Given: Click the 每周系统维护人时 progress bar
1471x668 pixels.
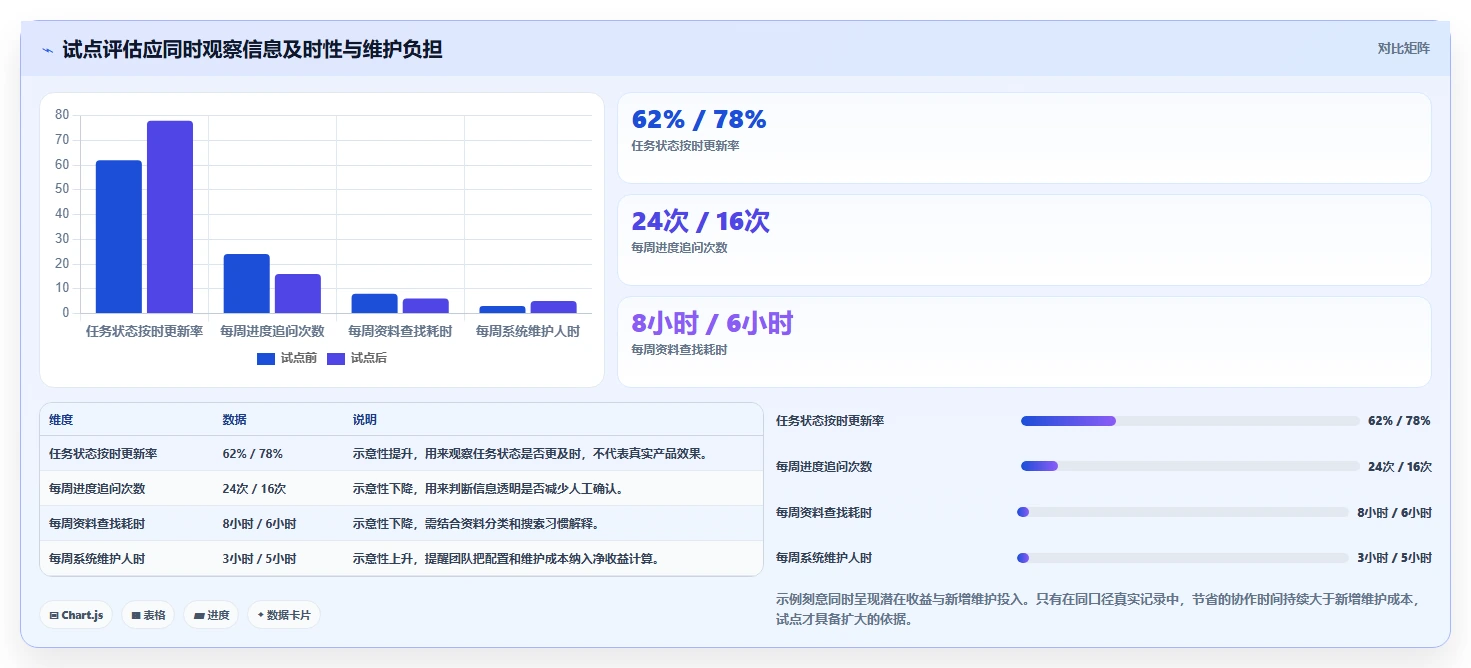Looking at the screenshot, I should point(1184,557).
